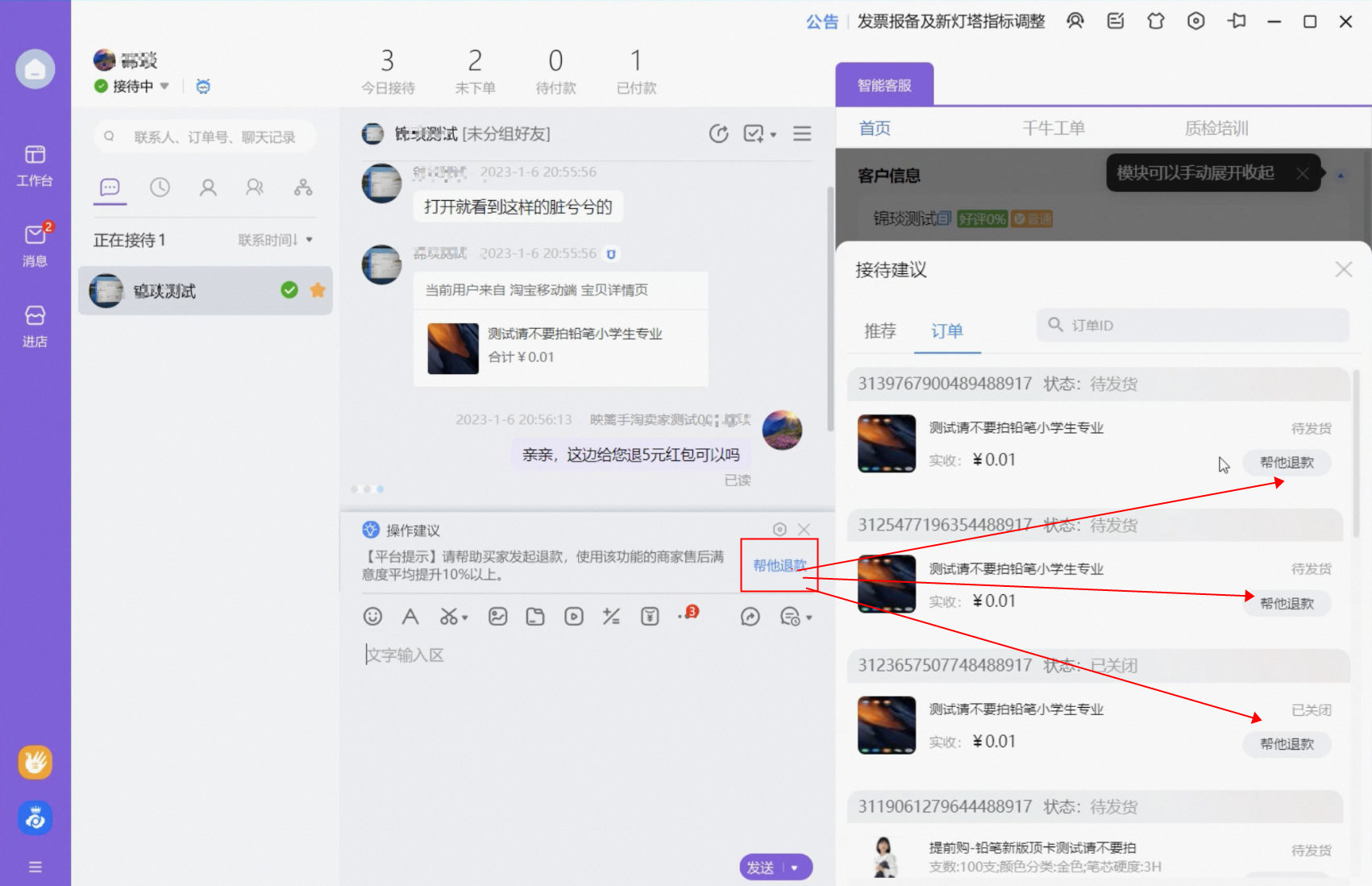Click 帮他退款 for order 3139767900489488917
This screenshot has width=1372, height=886.
click(x=1287, y=462)
